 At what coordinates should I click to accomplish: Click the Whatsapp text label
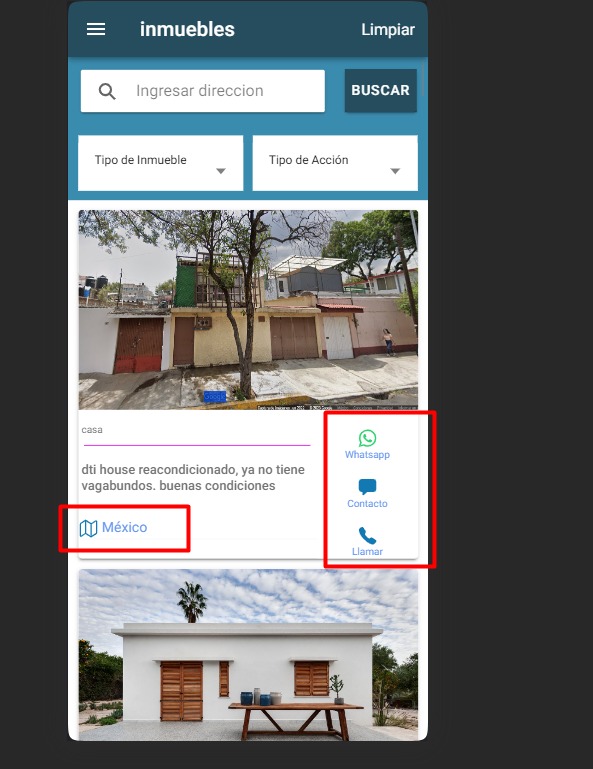(x=367, y=455)
